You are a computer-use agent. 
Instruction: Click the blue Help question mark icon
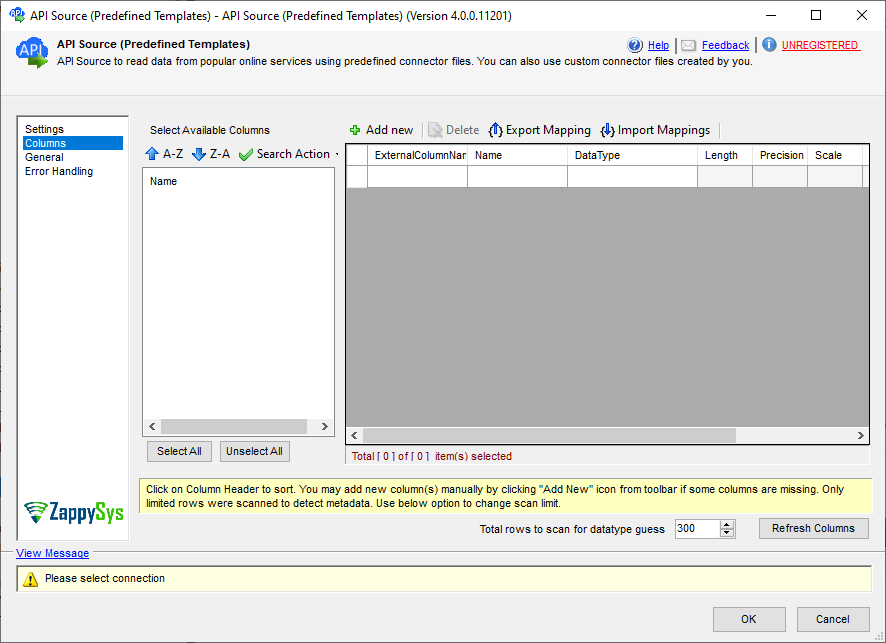tap(635, 45)
